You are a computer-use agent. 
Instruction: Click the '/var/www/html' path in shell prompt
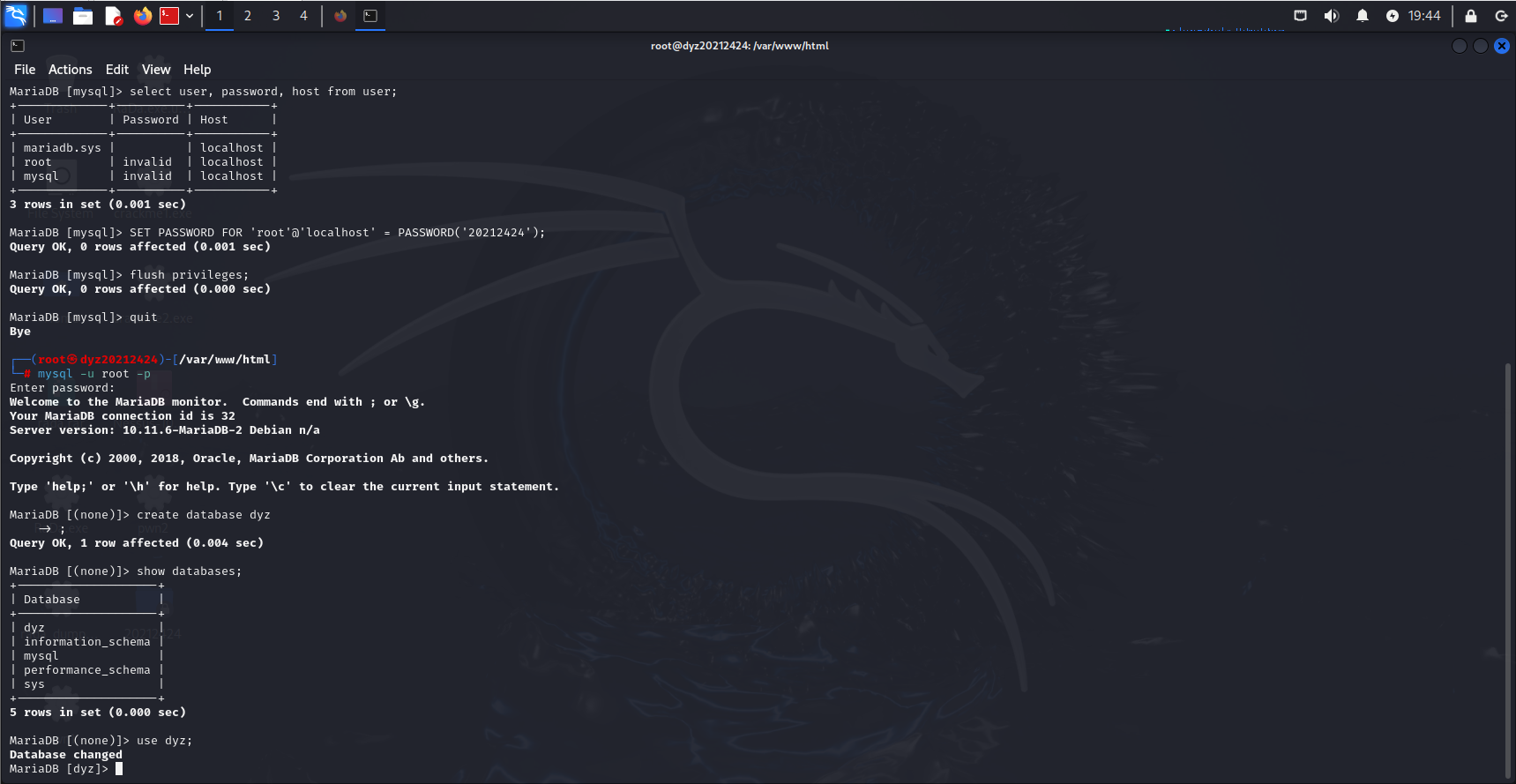point(225,360)
